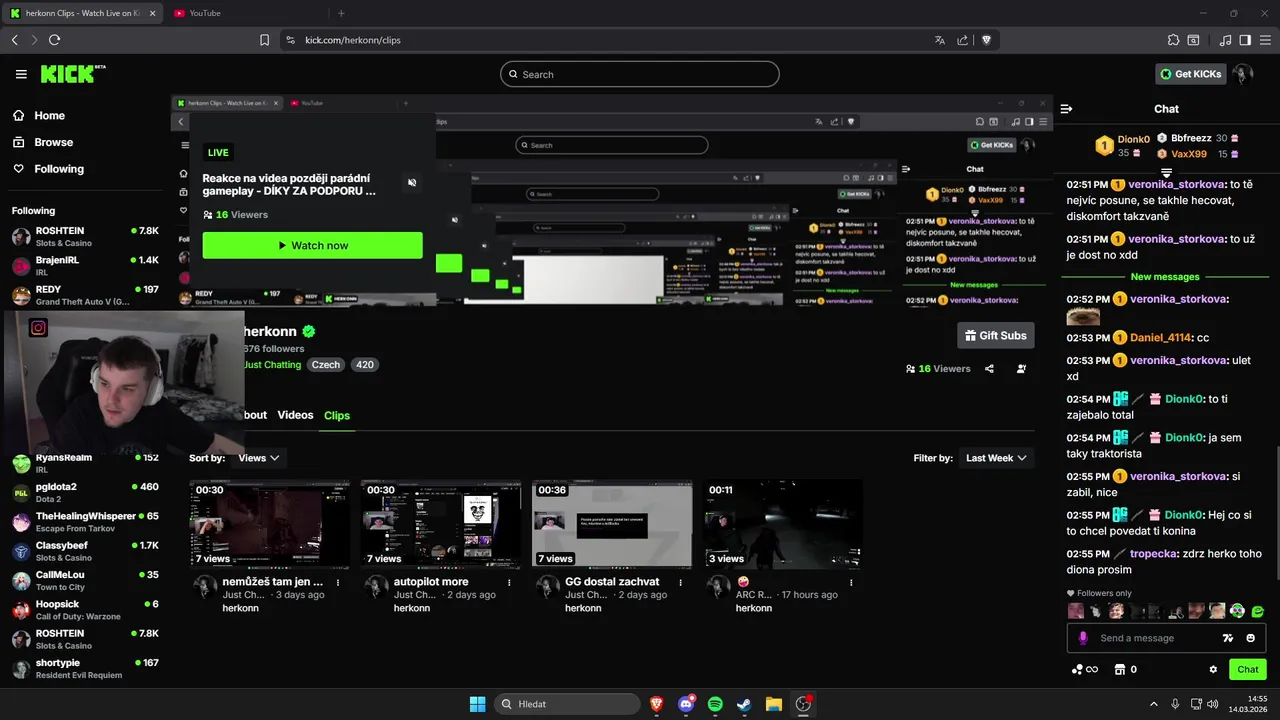Open the browser playlist music note icon
1280x720 pixels.
(1226, 40)
